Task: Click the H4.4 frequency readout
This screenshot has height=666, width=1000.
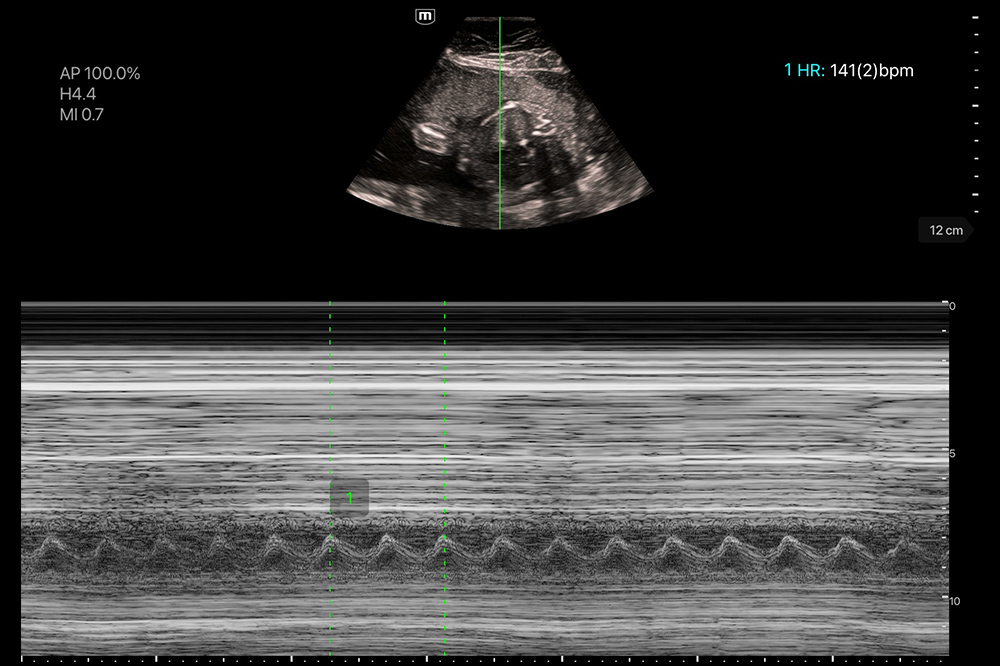Action: point(78,94)
